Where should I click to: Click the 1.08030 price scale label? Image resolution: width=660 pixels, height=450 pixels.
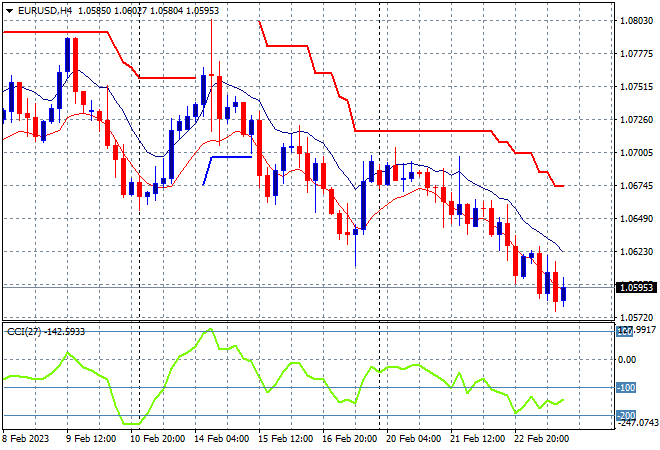pyautogui.click(x=636, y=21)
